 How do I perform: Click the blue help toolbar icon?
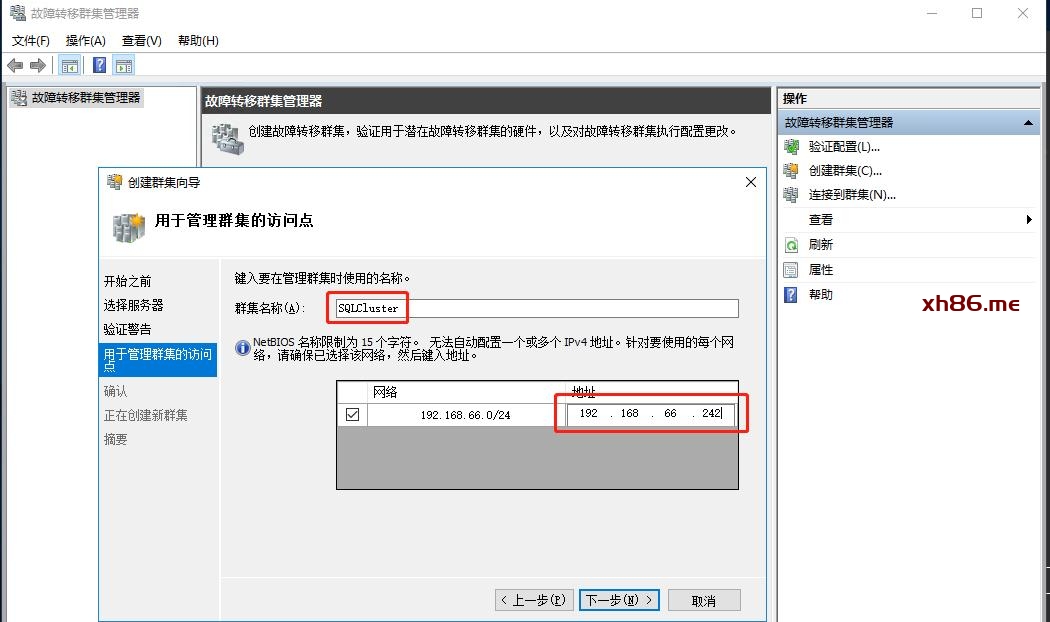pyautogui.click(x=99, y=66)
